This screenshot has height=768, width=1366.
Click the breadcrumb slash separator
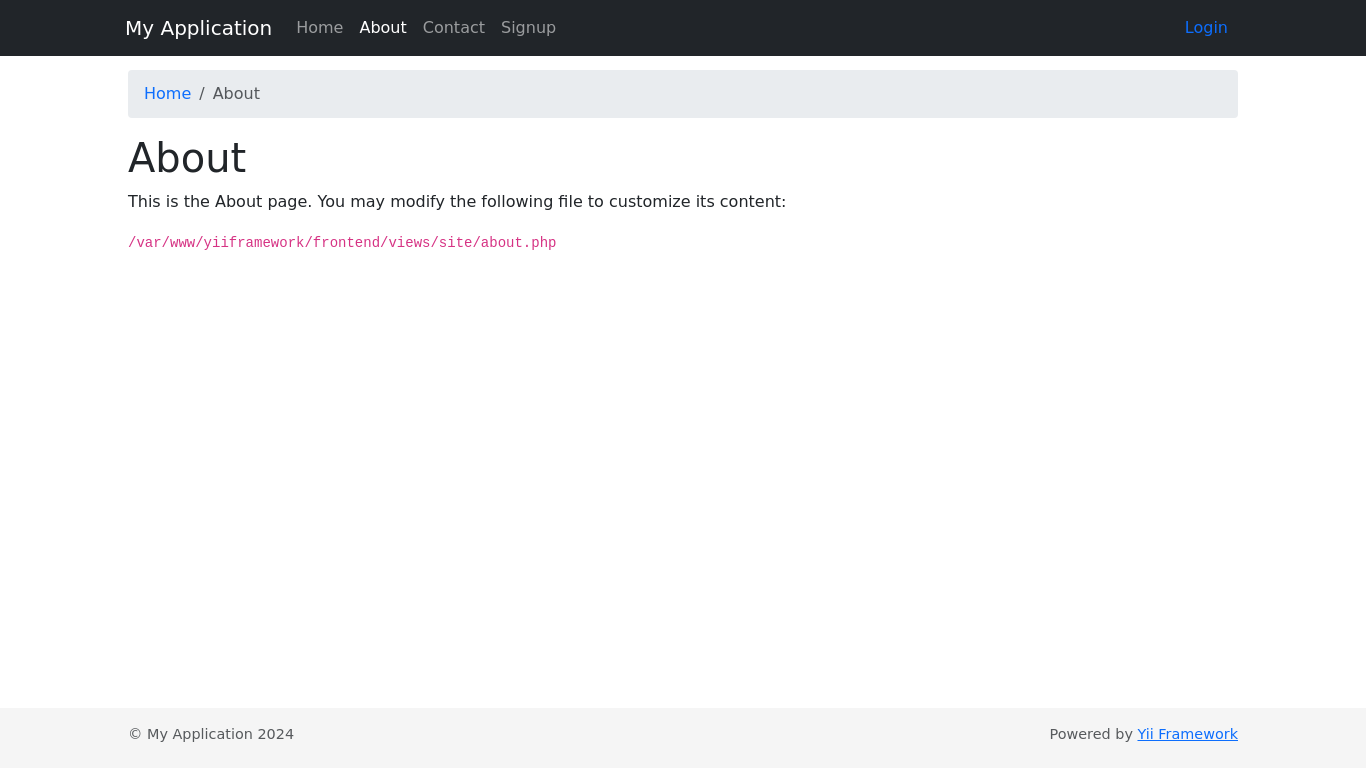202,94
